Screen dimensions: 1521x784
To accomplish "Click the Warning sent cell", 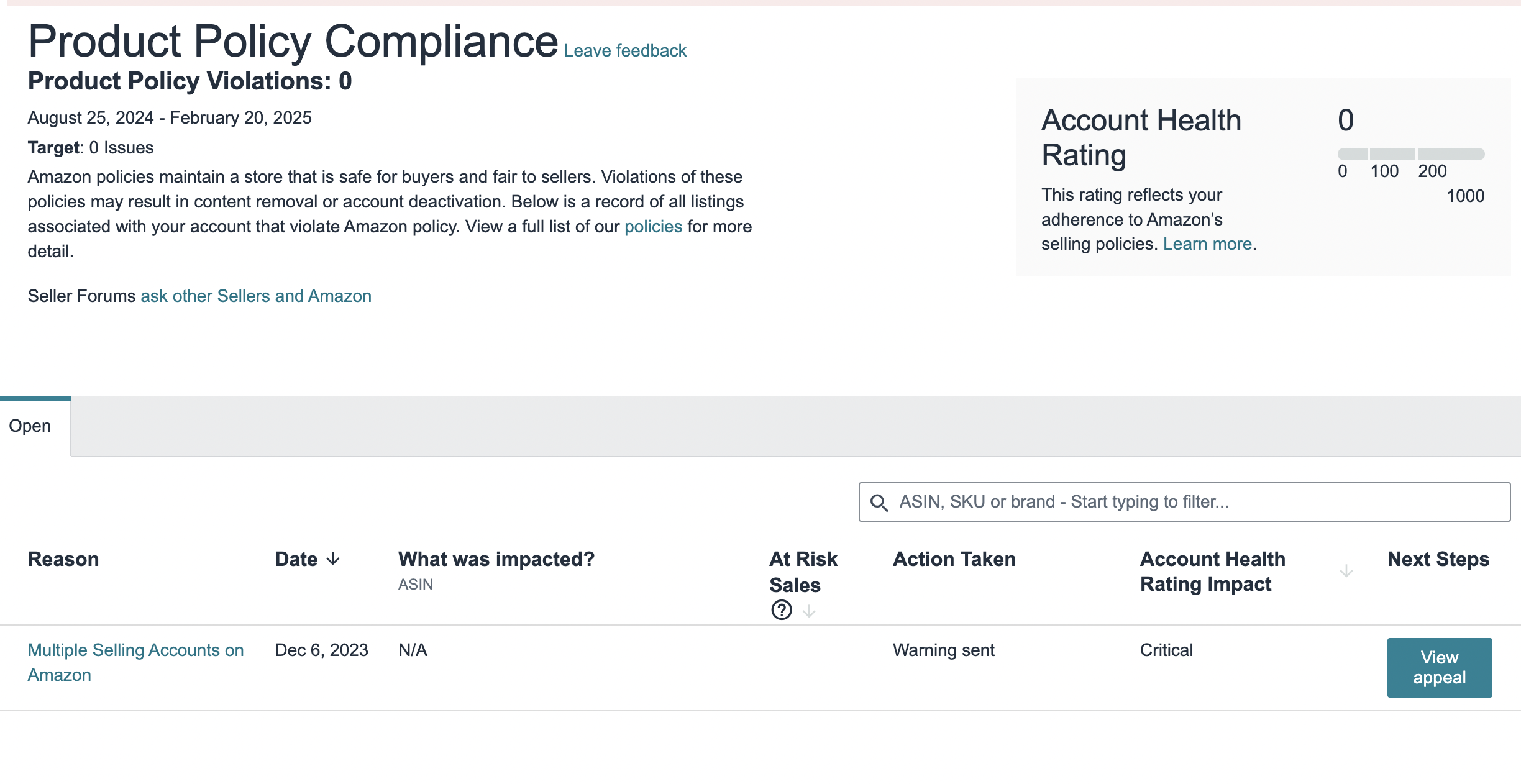I will point(943,650).
